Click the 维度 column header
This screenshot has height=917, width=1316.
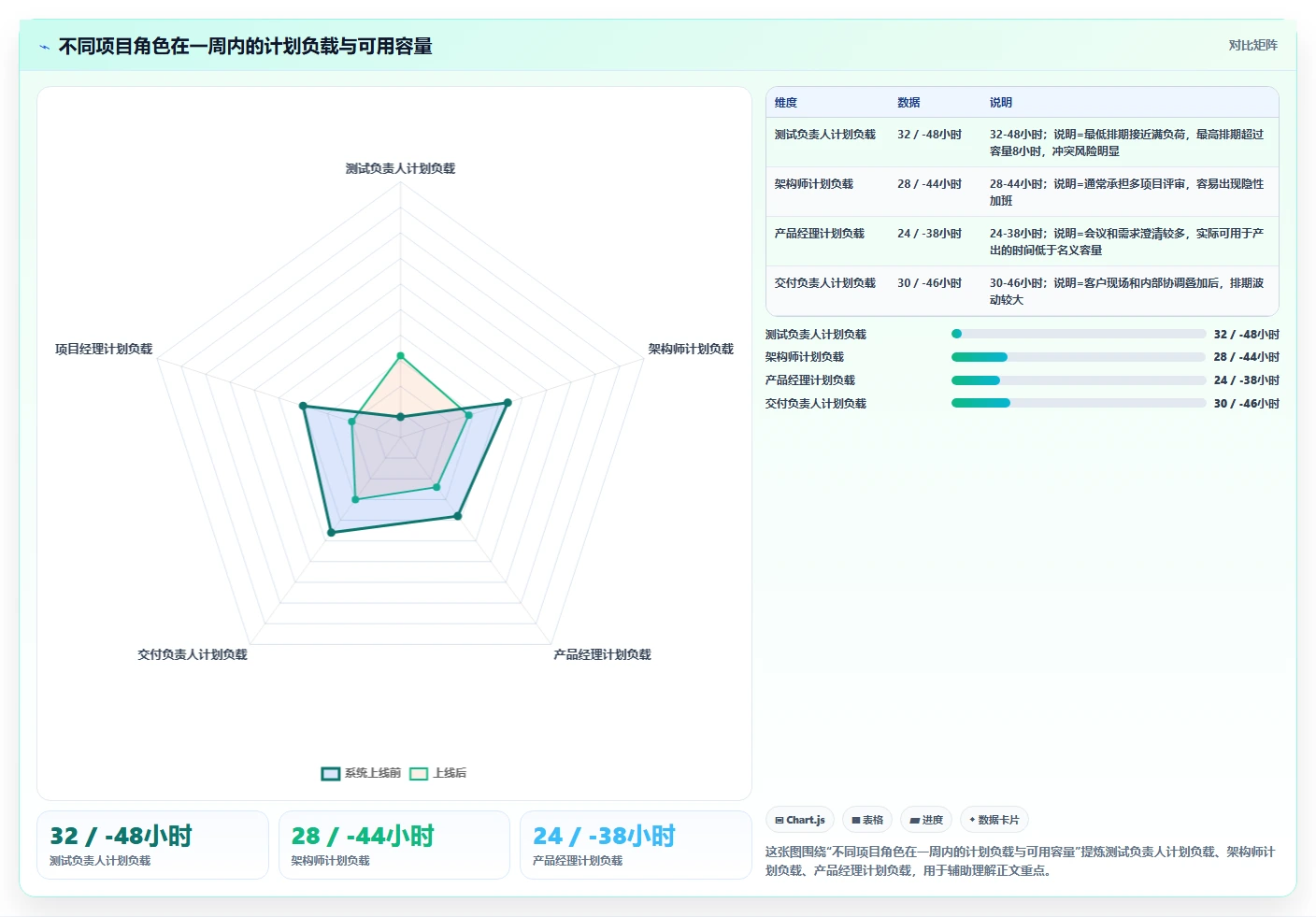click(x=786, y=103)
